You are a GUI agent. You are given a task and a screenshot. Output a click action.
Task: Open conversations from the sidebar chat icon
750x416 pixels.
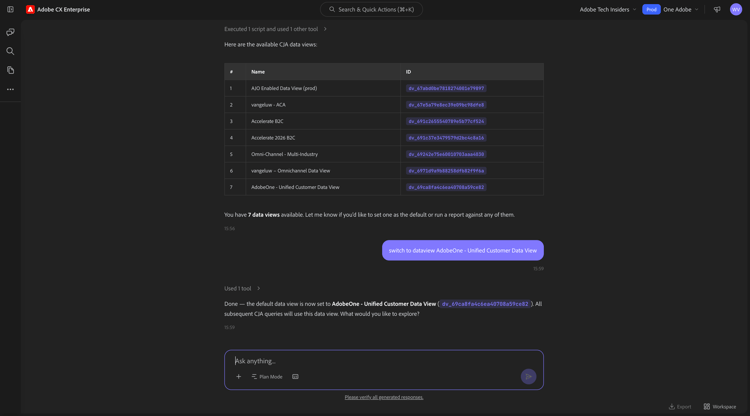10,32
